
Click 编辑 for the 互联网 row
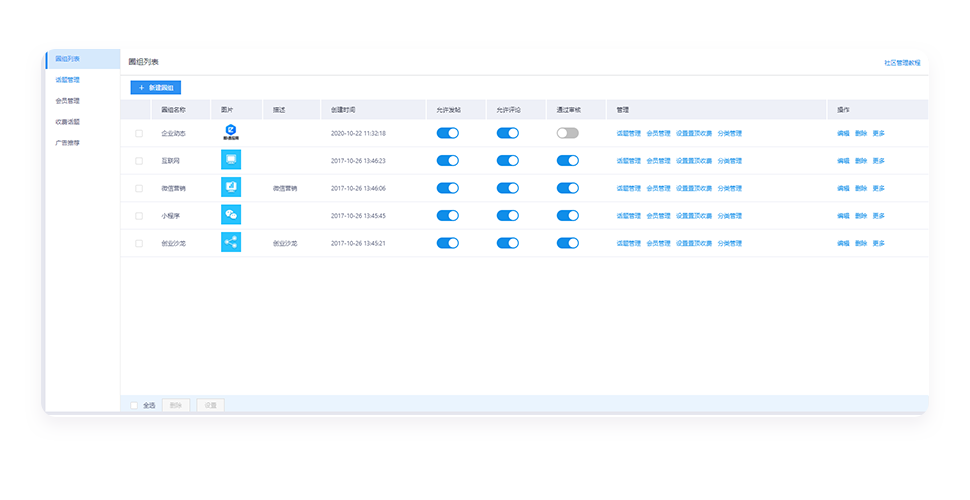(843, 160)
